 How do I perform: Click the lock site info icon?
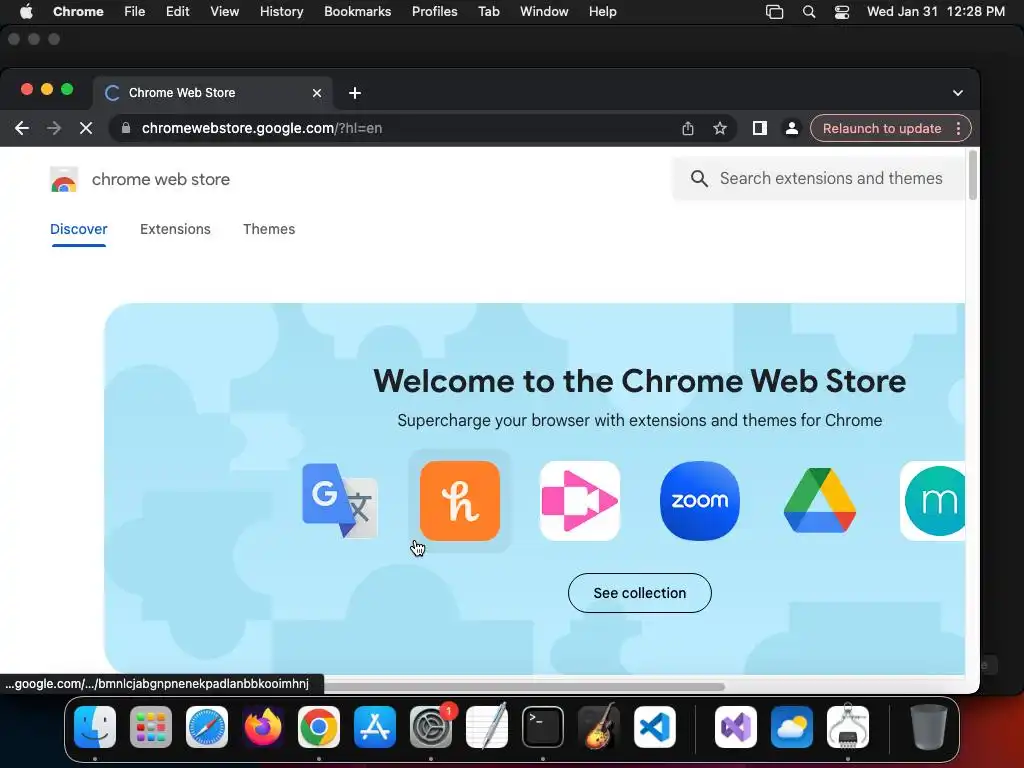126,128
